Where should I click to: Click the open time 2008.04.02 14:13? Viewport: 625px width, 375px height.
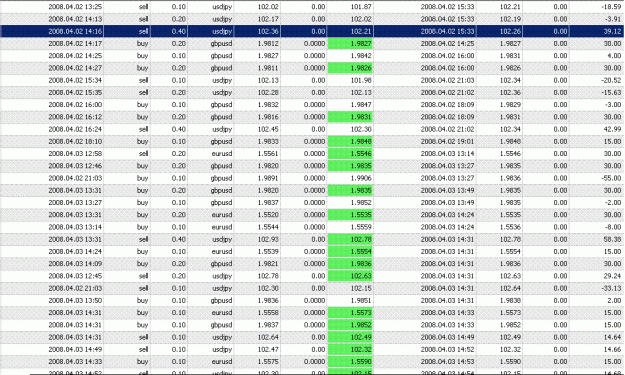click(75, 19)
